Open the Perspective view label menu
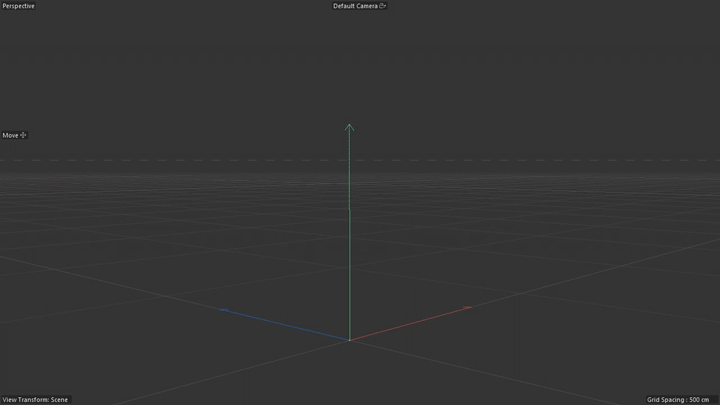The height and width of the screenshot is (405, 720). click(x=18, y=6)
